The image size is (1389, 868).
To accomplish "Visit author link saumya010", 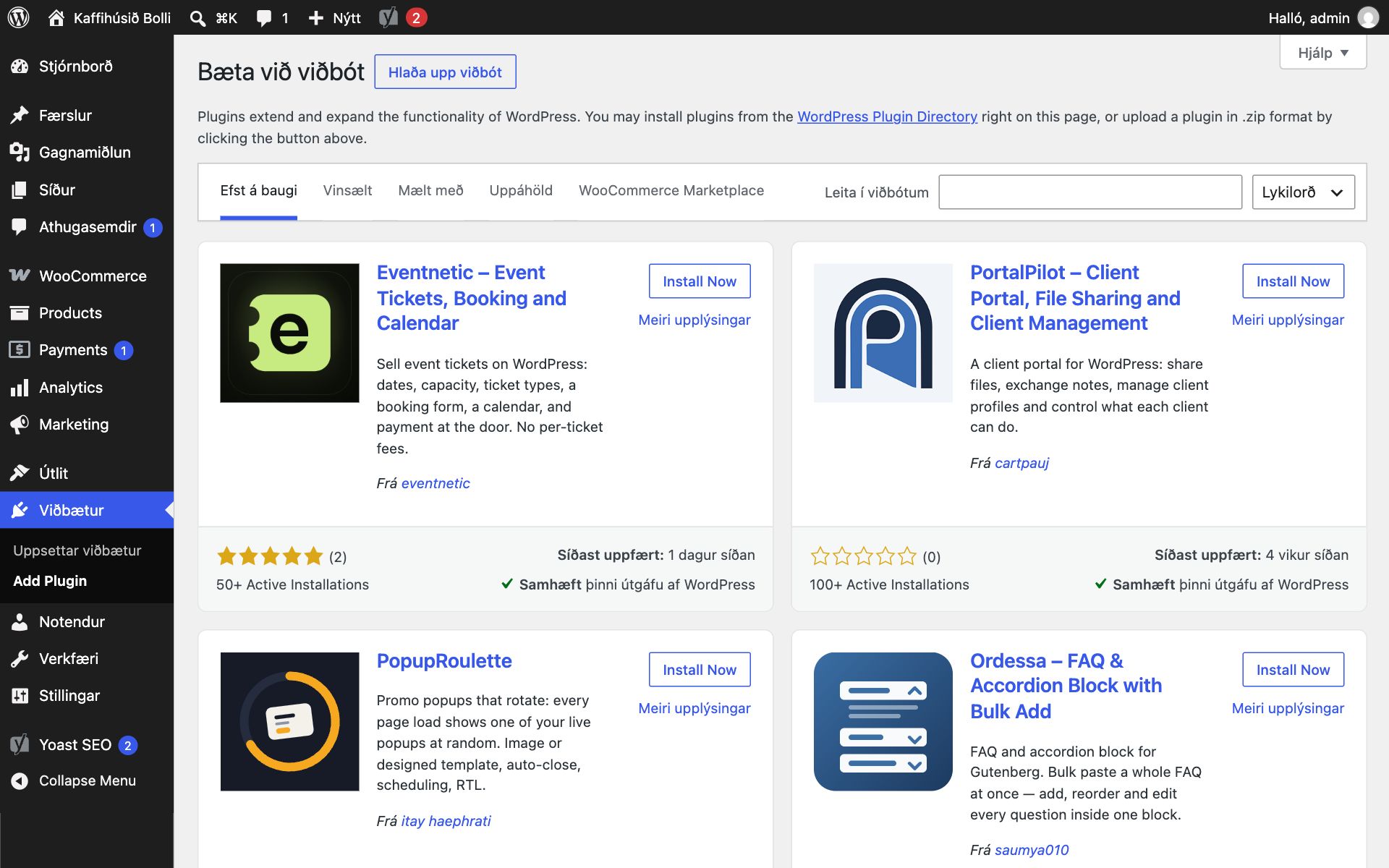I will (1032, 850).
